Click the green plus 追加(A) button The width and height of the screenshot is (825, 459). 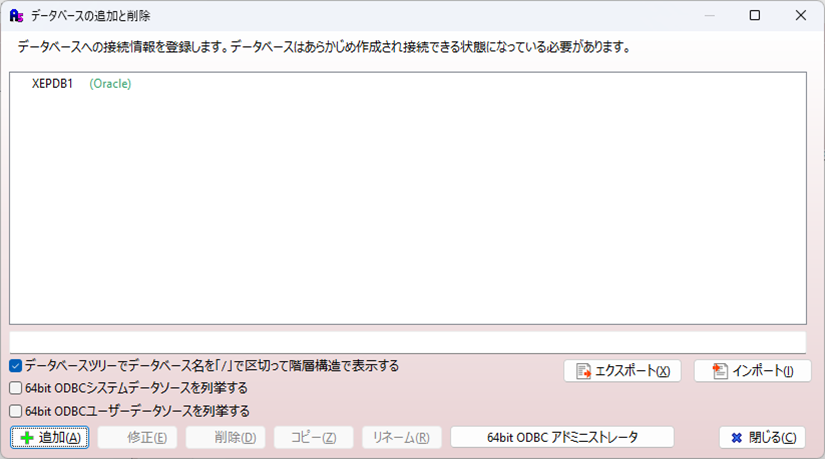pos(49,437)
